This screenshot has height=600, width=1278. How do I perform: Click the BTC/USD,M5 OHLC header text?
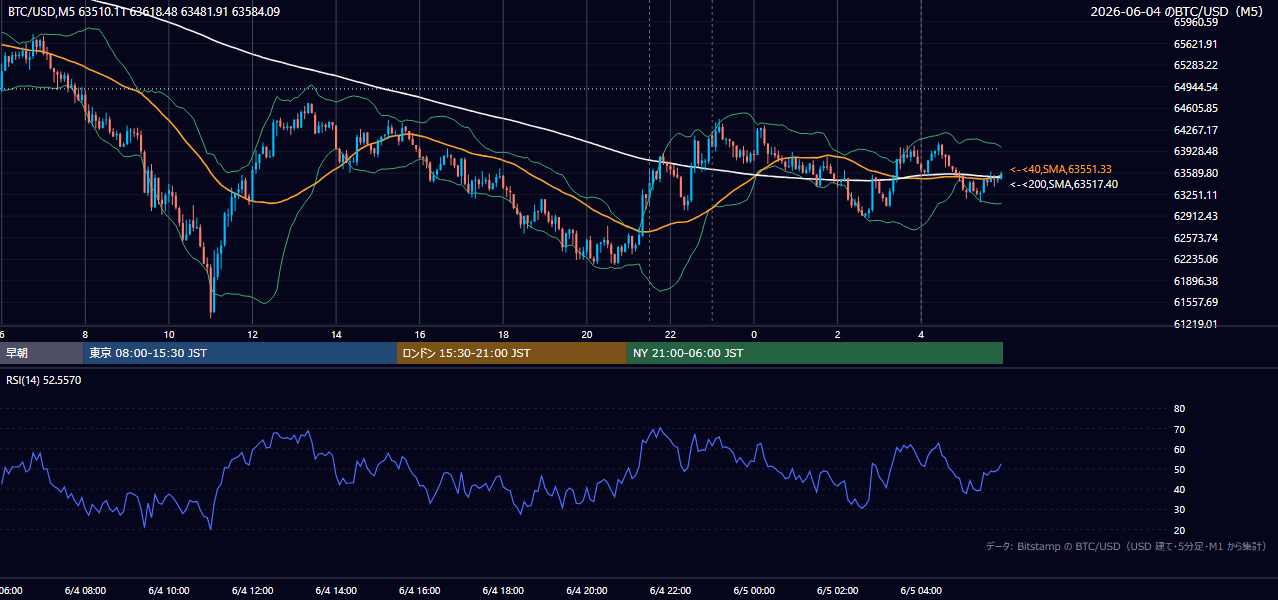click(144, 12)
